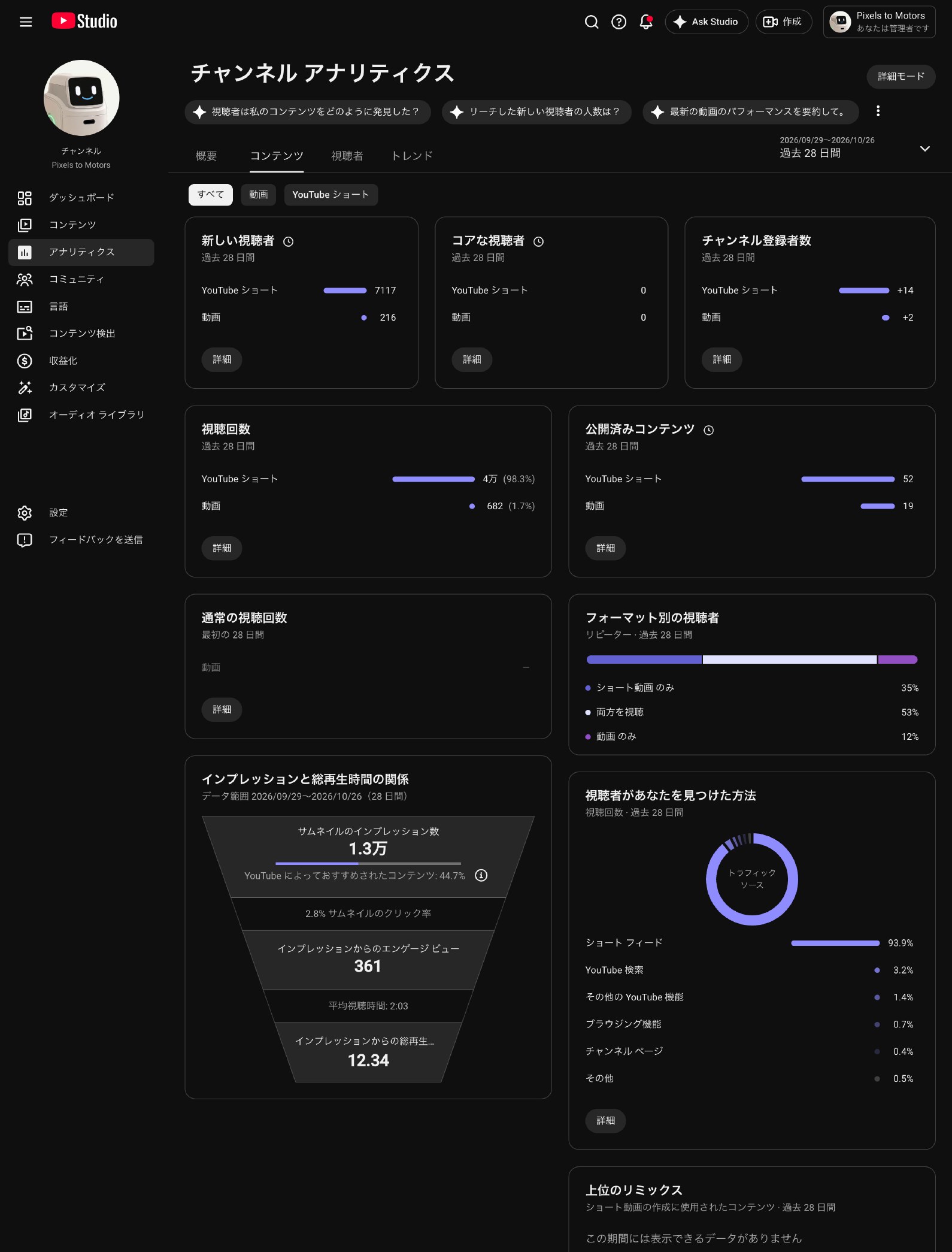Go to コンテンツ in the sidebar
Screen dimensions: 952x1252
tap(81, 225)
